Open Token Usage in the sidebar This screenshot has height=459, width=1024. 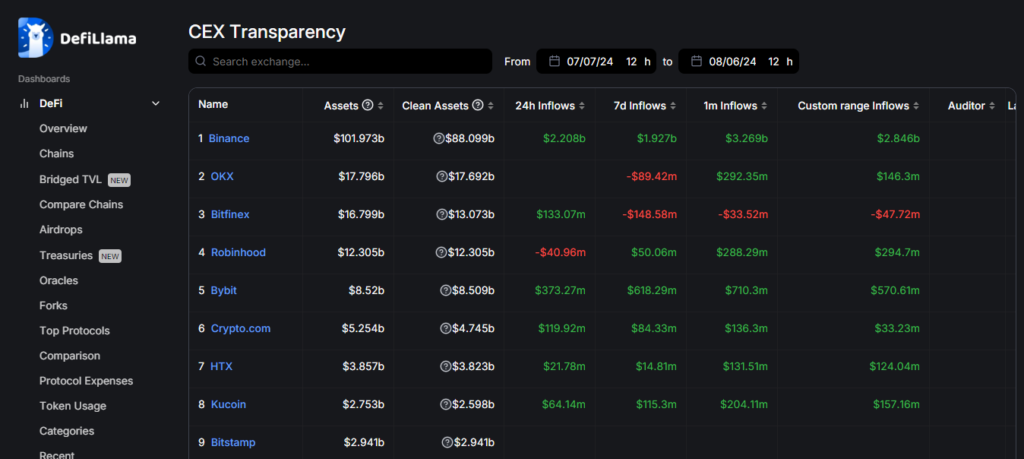72,406
